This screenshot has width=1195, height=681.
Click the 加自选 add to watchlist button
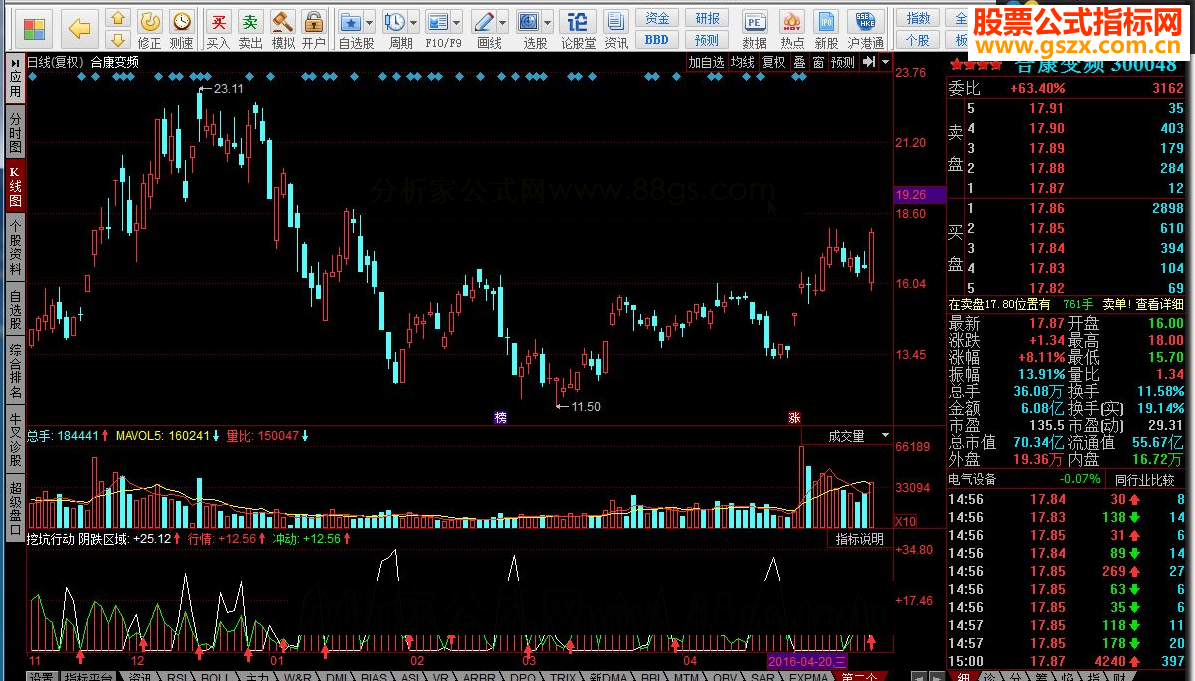coord(706,62)
